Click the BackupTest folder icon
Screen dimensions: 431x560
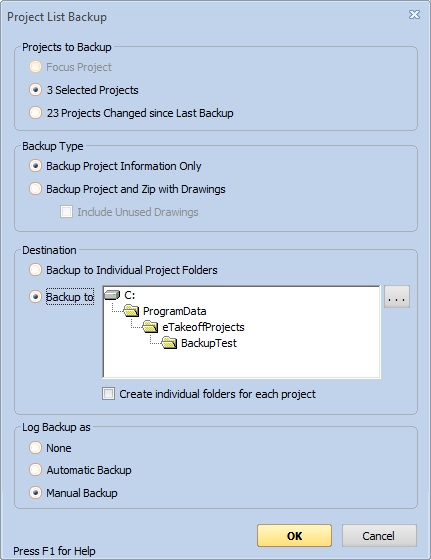[169, 343]
